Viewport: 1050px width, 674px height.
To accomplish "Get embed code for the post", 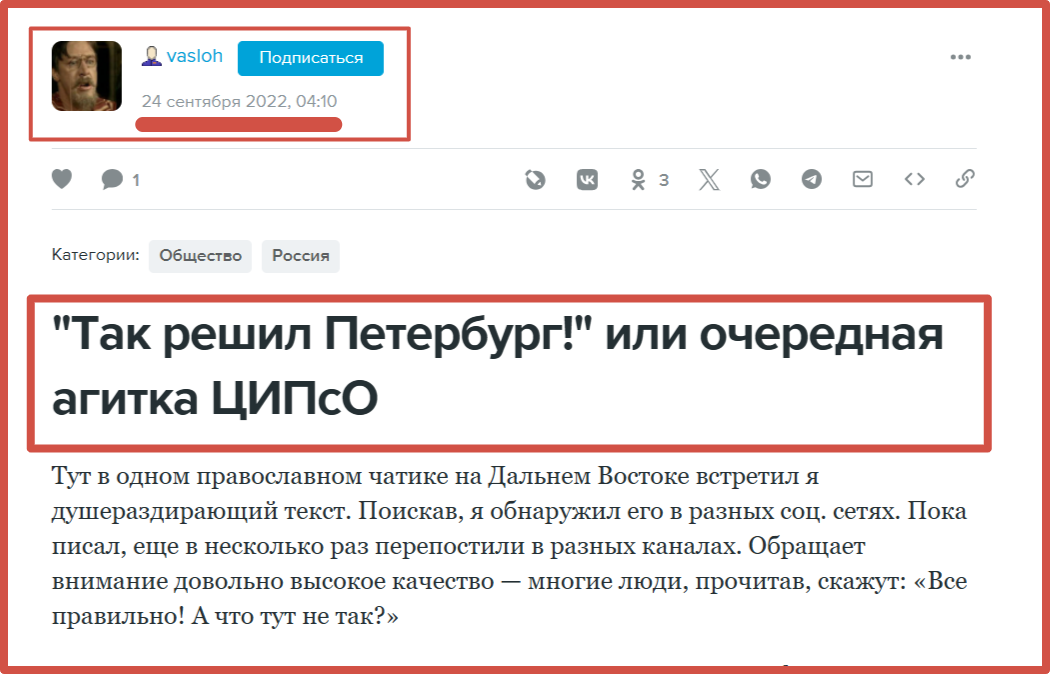I will point(914,180).
